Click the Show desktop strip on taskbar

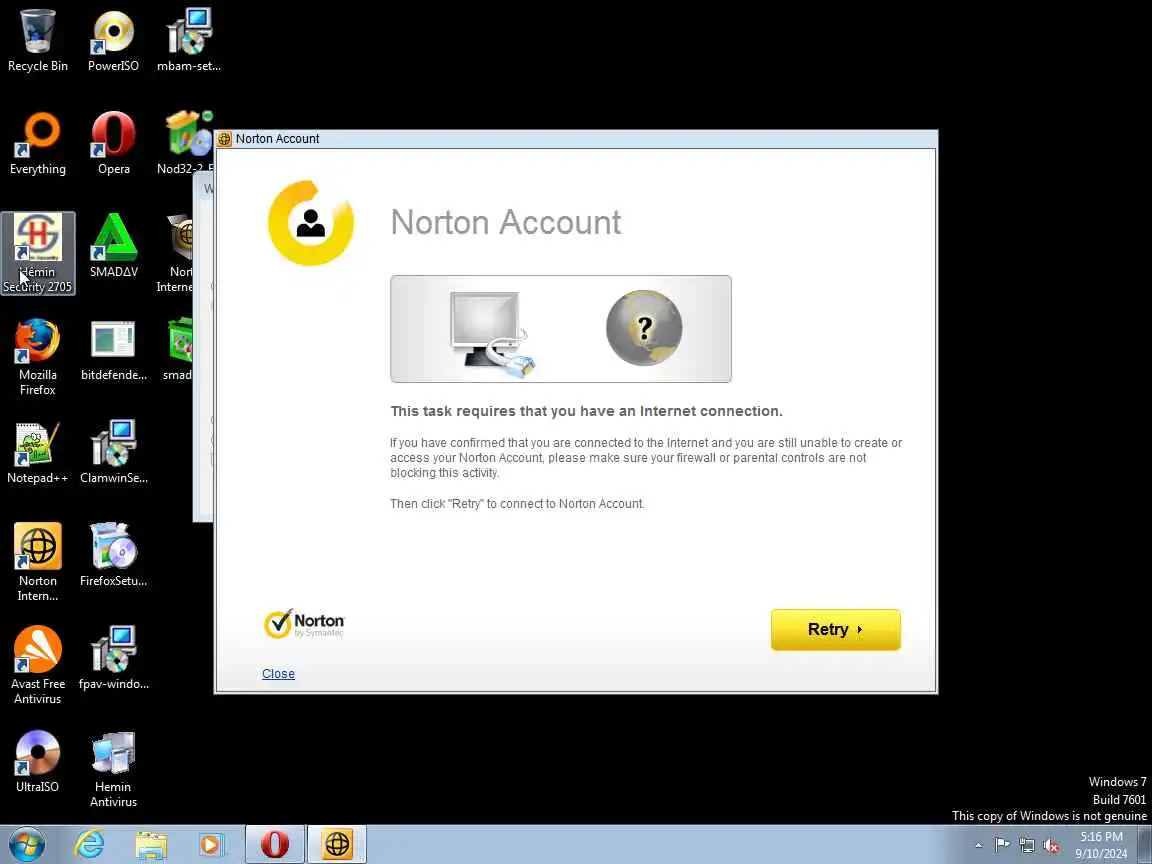click(1145, 844)
